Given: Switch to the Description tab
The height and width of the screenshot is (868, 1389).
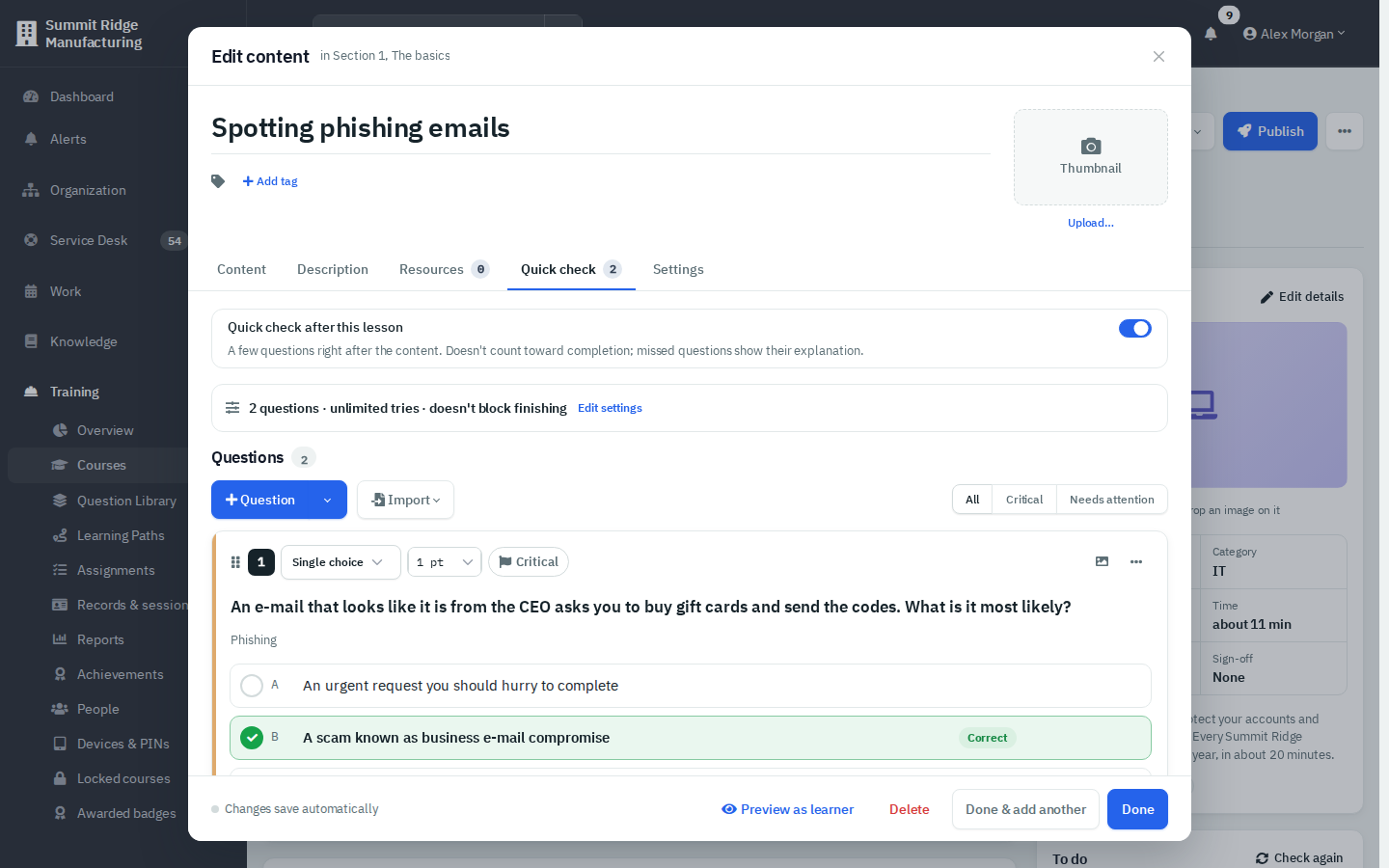Looking at the screenshot, I should [x=333, y=269].
